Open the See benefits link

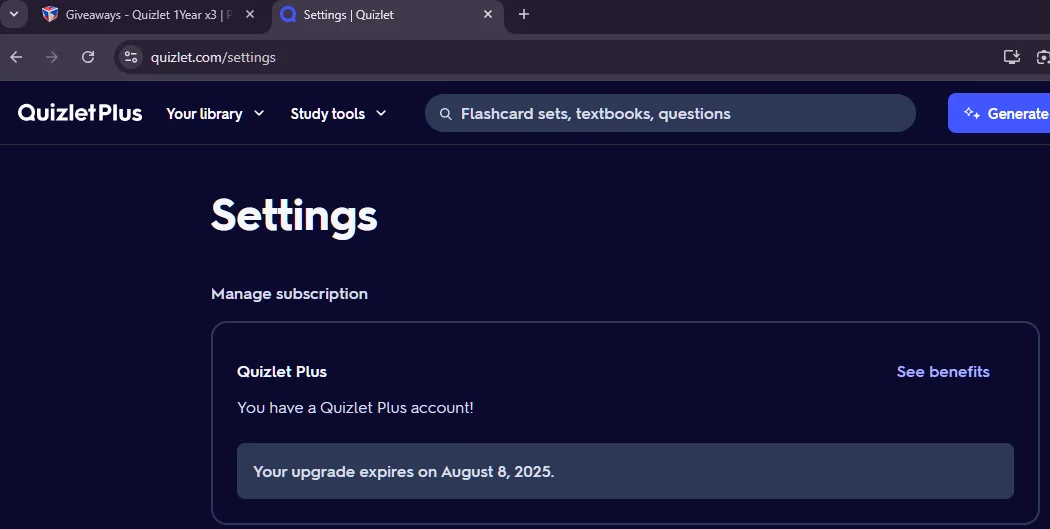pos(943,372)
